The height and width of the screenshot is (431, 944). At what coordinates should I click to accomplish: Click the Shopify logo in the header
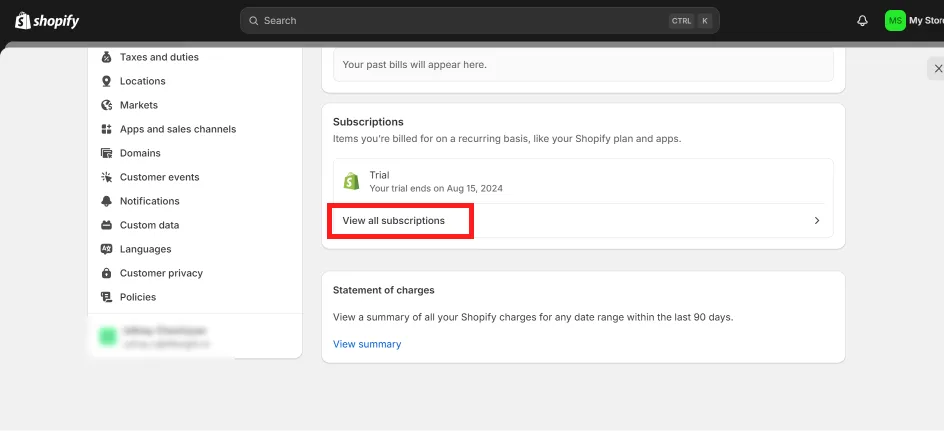point(47,20)
